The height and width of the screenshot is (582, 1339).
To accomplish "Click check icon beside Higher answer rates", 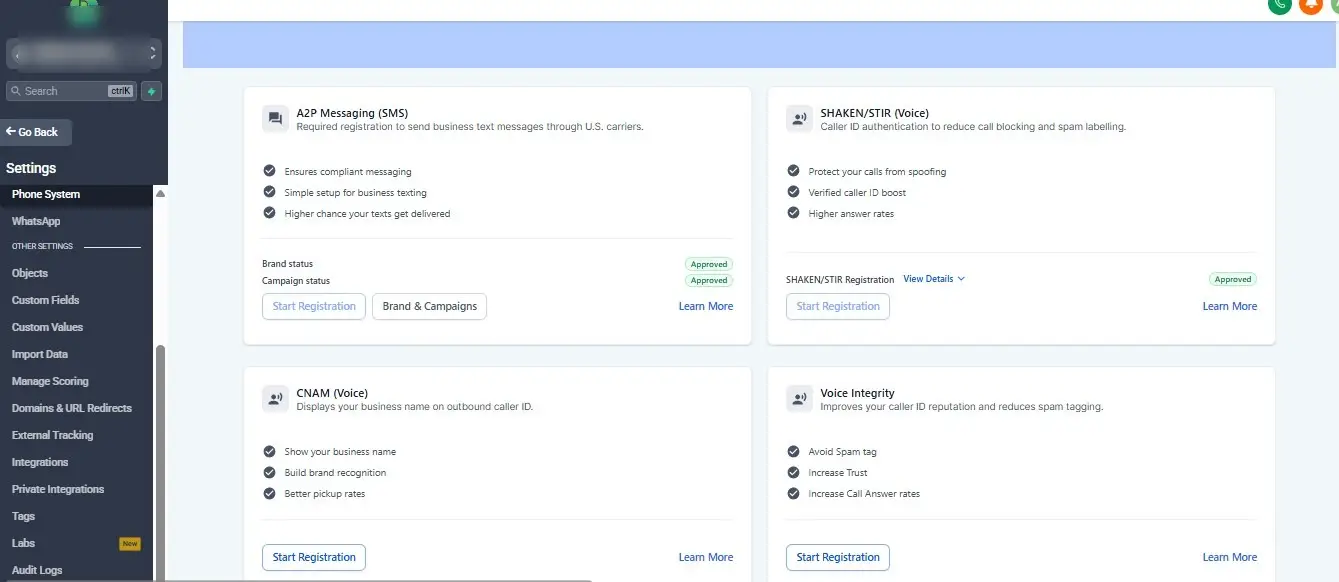I will [x=793, y=213].
